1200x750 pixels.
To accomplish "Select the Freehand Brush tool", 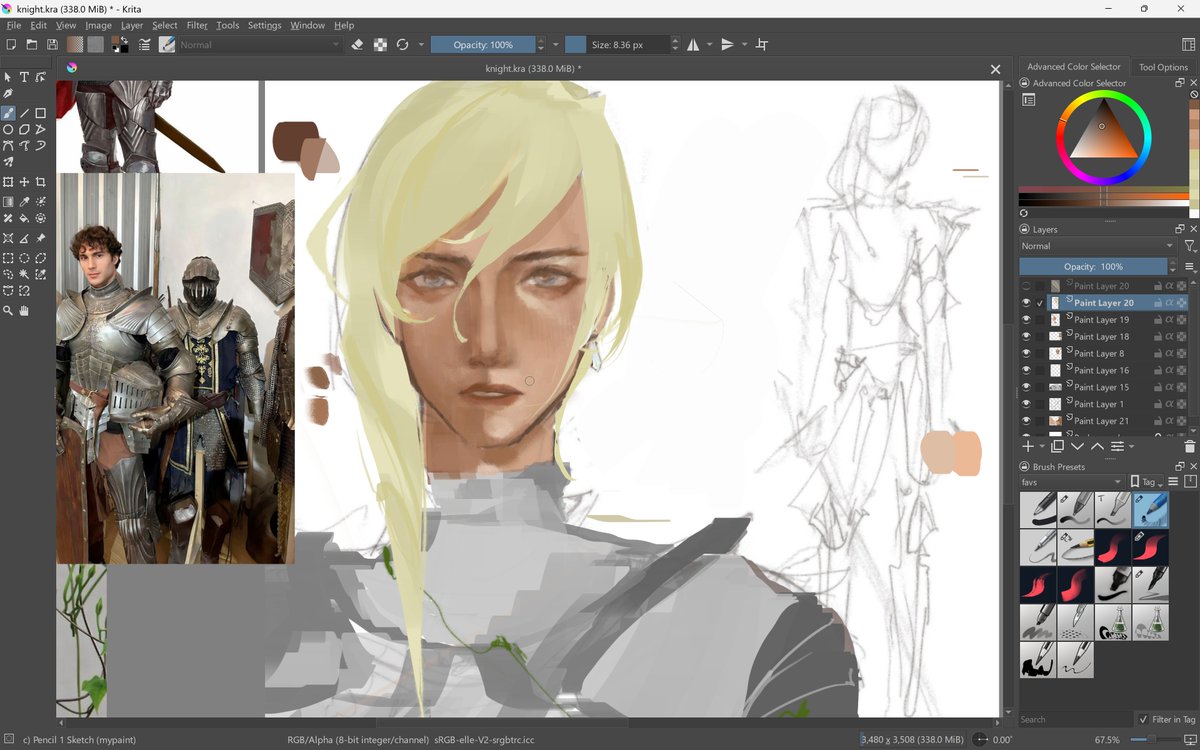I will (8, 113).
